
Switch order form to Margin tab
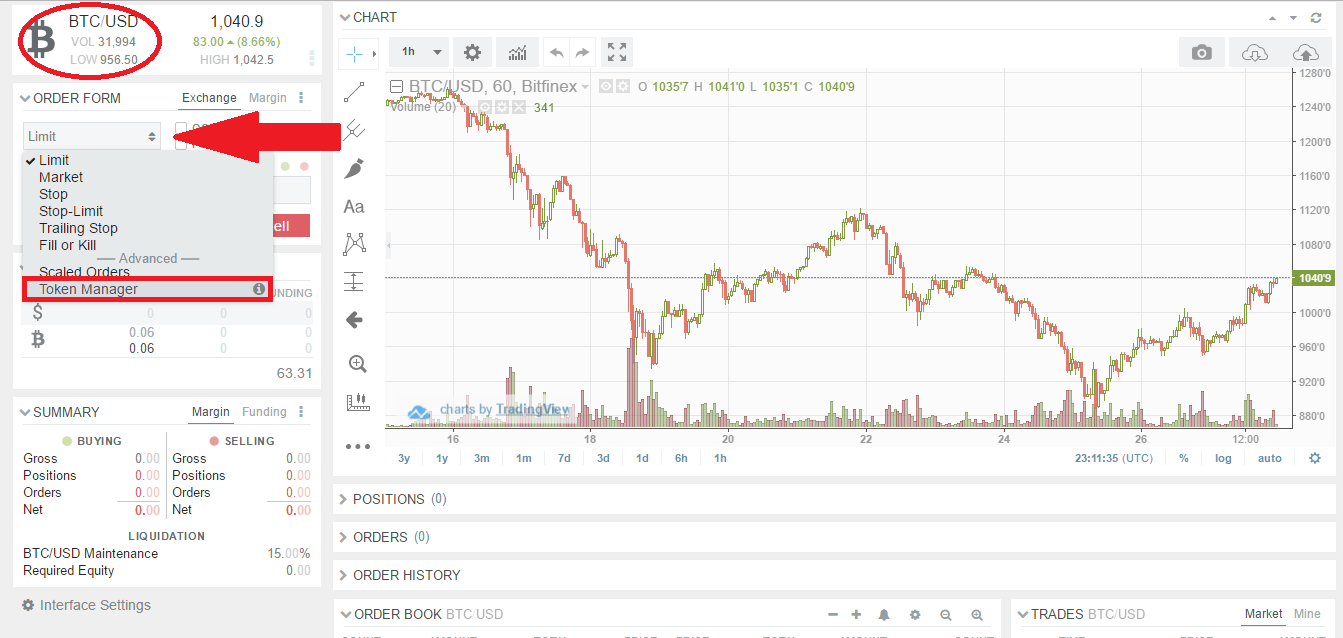pyautogui.click(x=267, y=98)
